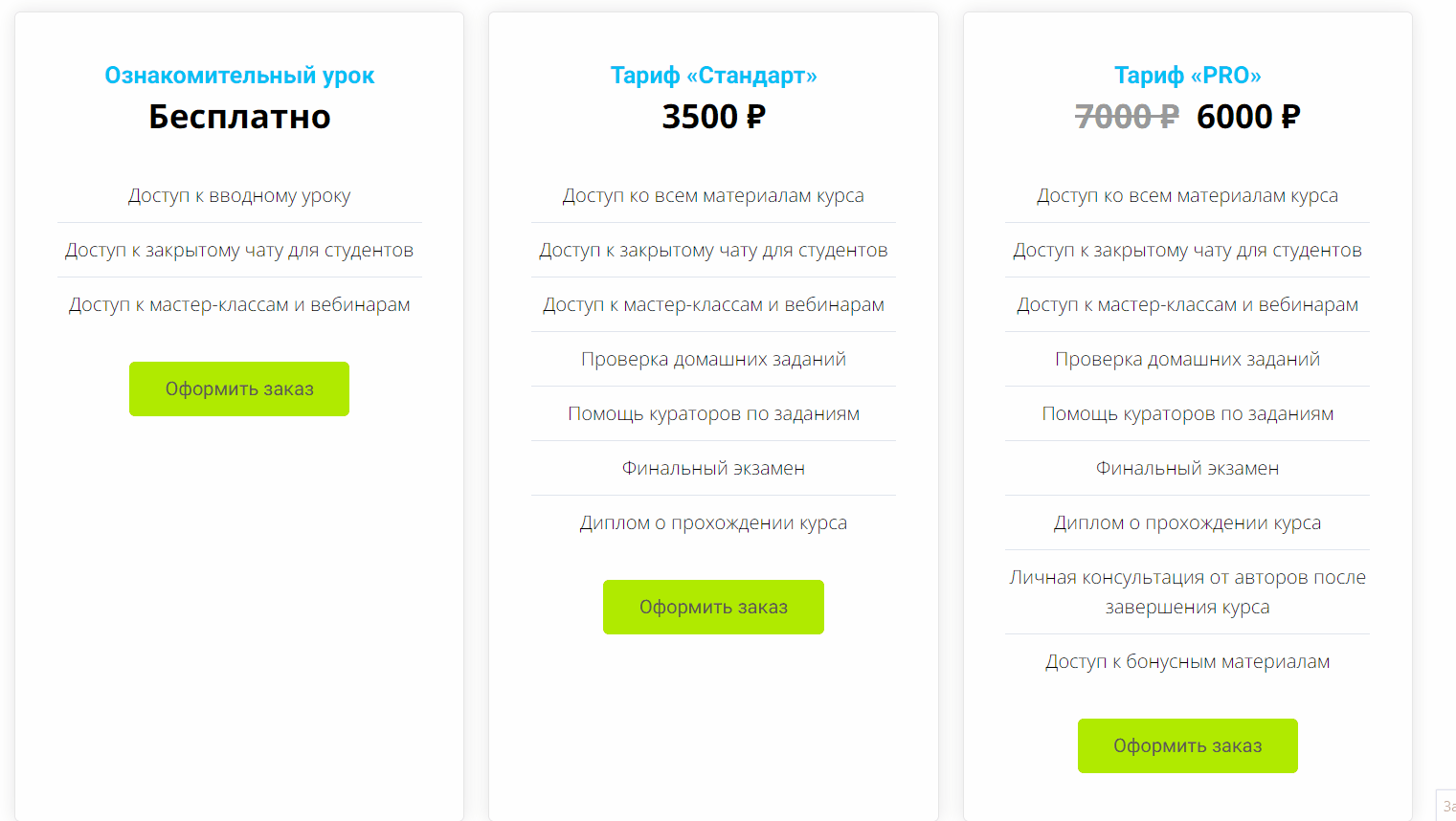Image resolution: width=1456 pixels, height=821 pixels.
Task: Select the «Ознакомительный урок» heading
Action: [238, 74]
